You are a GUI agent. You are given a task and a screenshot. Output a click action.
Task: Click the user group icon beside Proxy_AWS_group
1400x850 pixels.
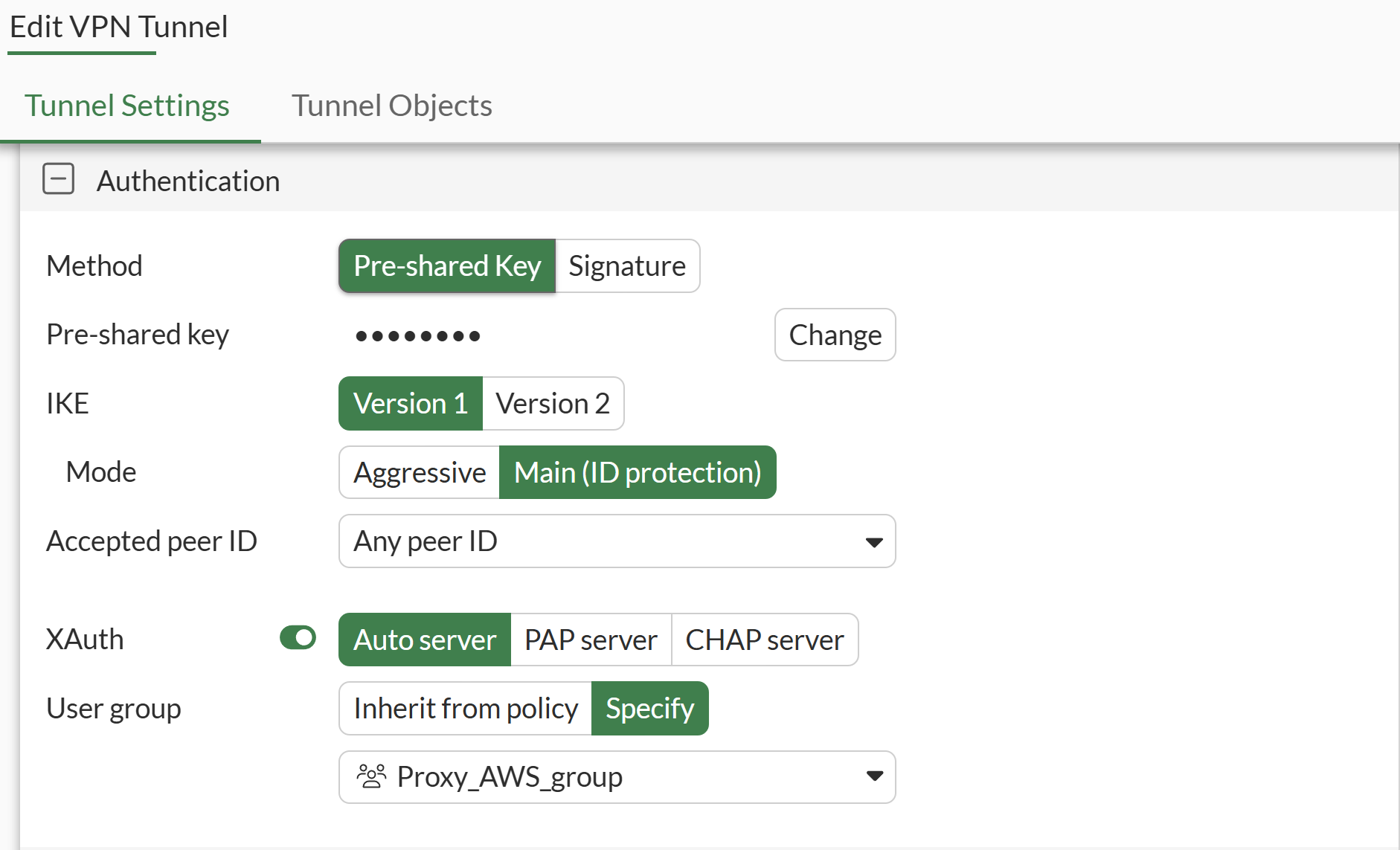pos(371,776)
